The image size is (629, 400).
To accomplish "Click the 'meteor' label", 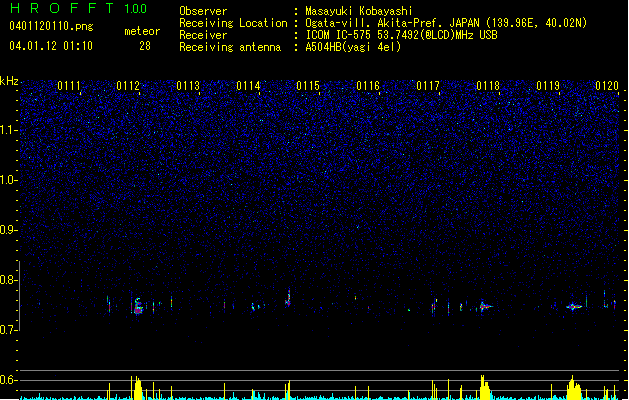I will [142, 31].
